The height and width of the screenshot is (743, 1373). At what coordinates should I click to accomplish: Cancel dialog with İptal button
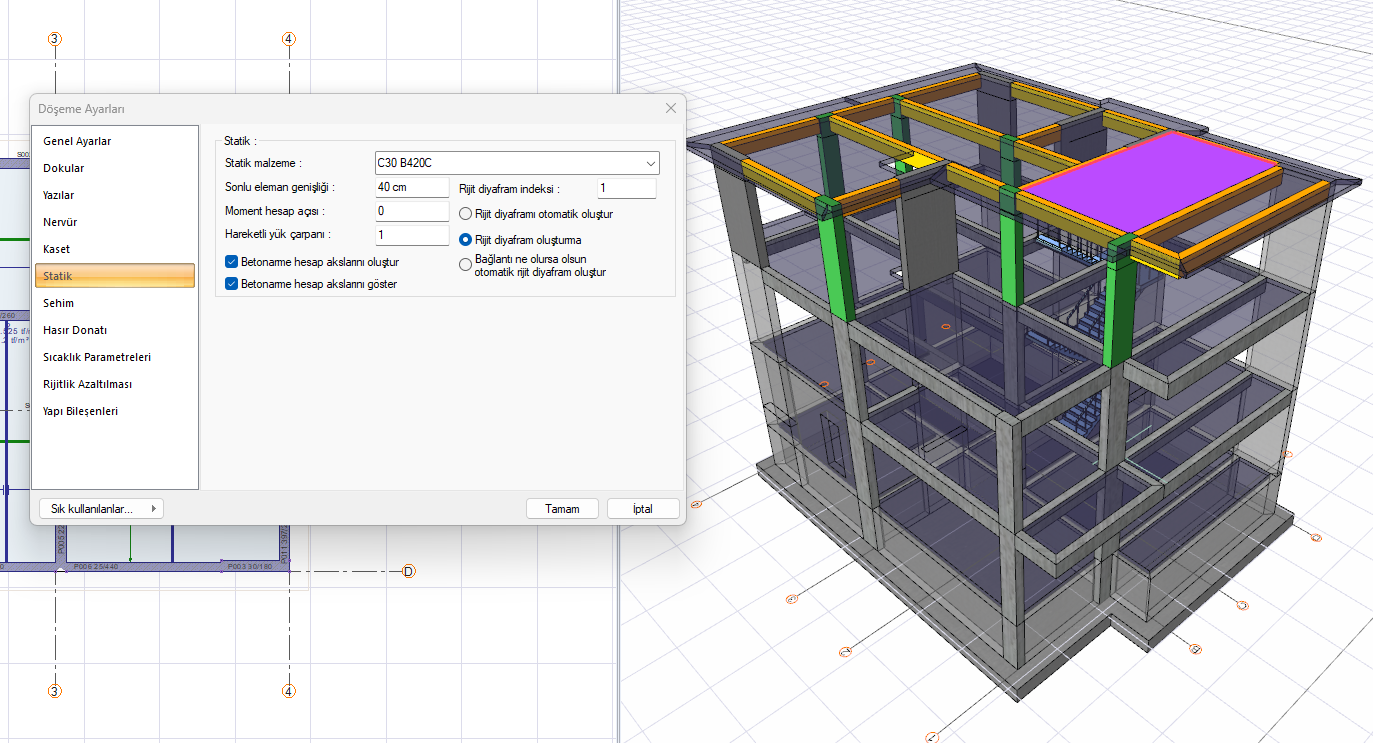pyautogui.click(x=643, y=509)
